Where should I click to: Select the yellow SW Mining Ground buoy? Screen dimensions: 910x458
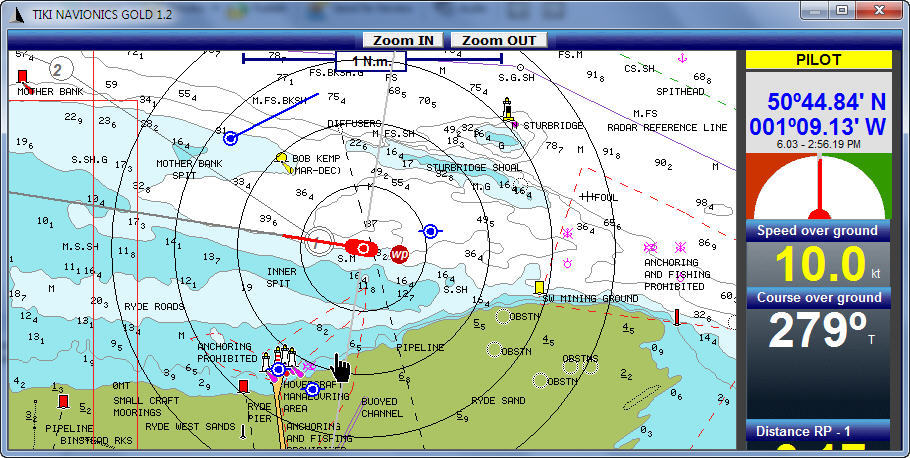[540, 287]
